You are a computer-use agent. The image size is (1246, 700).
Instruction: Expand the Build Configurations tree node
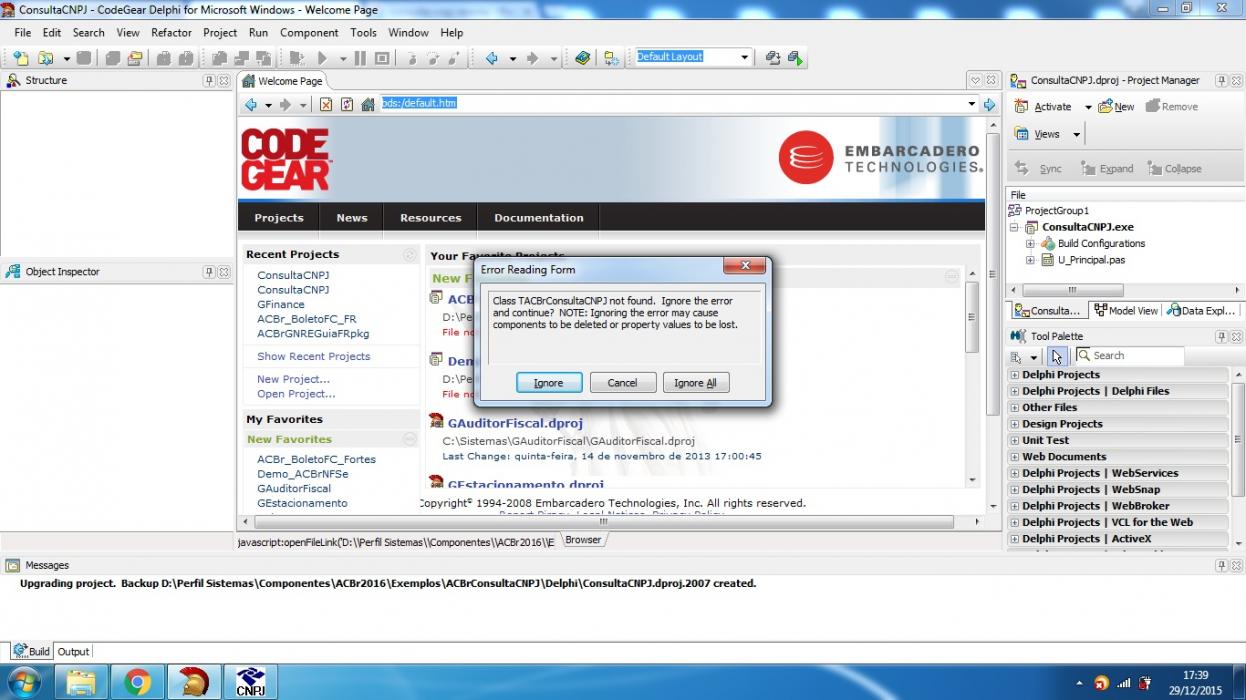1030,244
